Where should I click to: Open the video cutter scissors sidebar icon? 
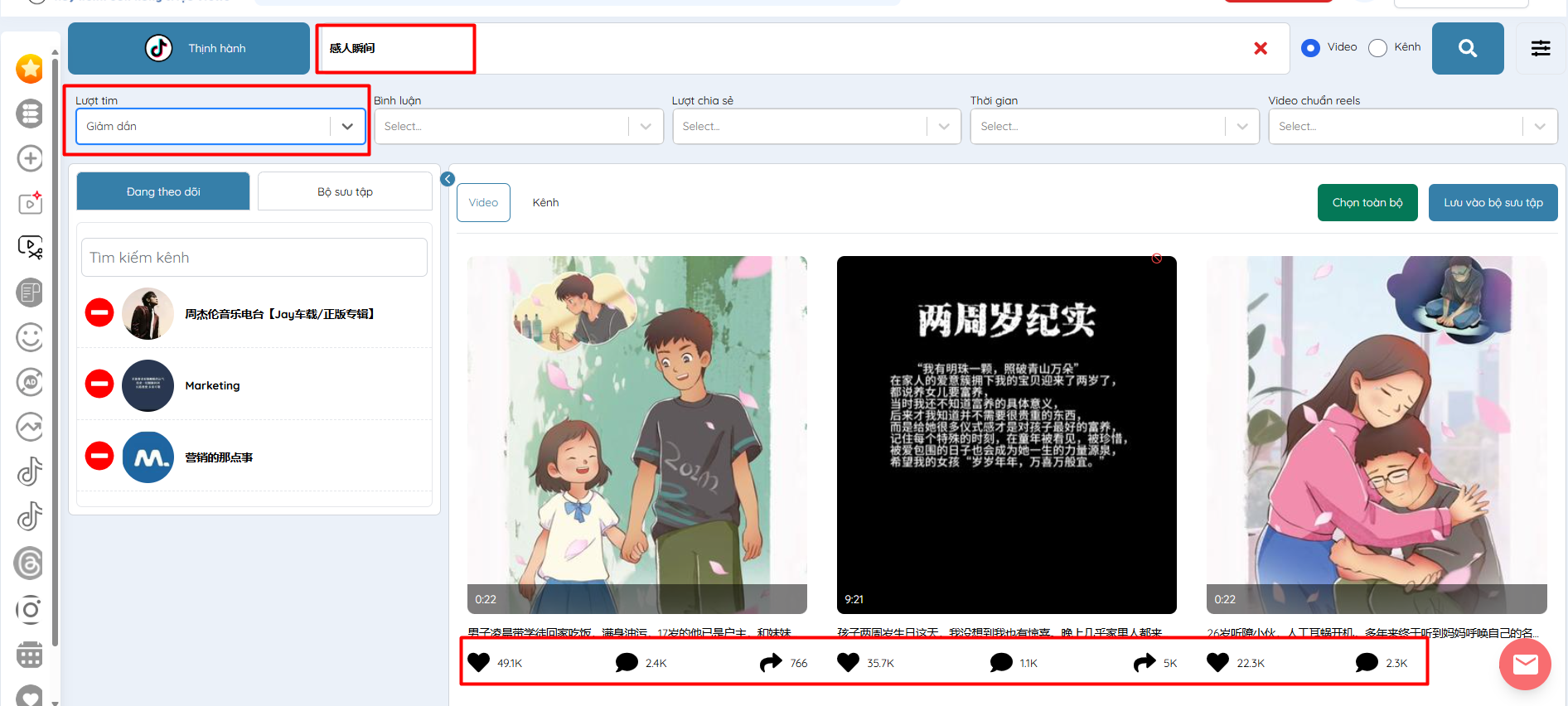30,248
